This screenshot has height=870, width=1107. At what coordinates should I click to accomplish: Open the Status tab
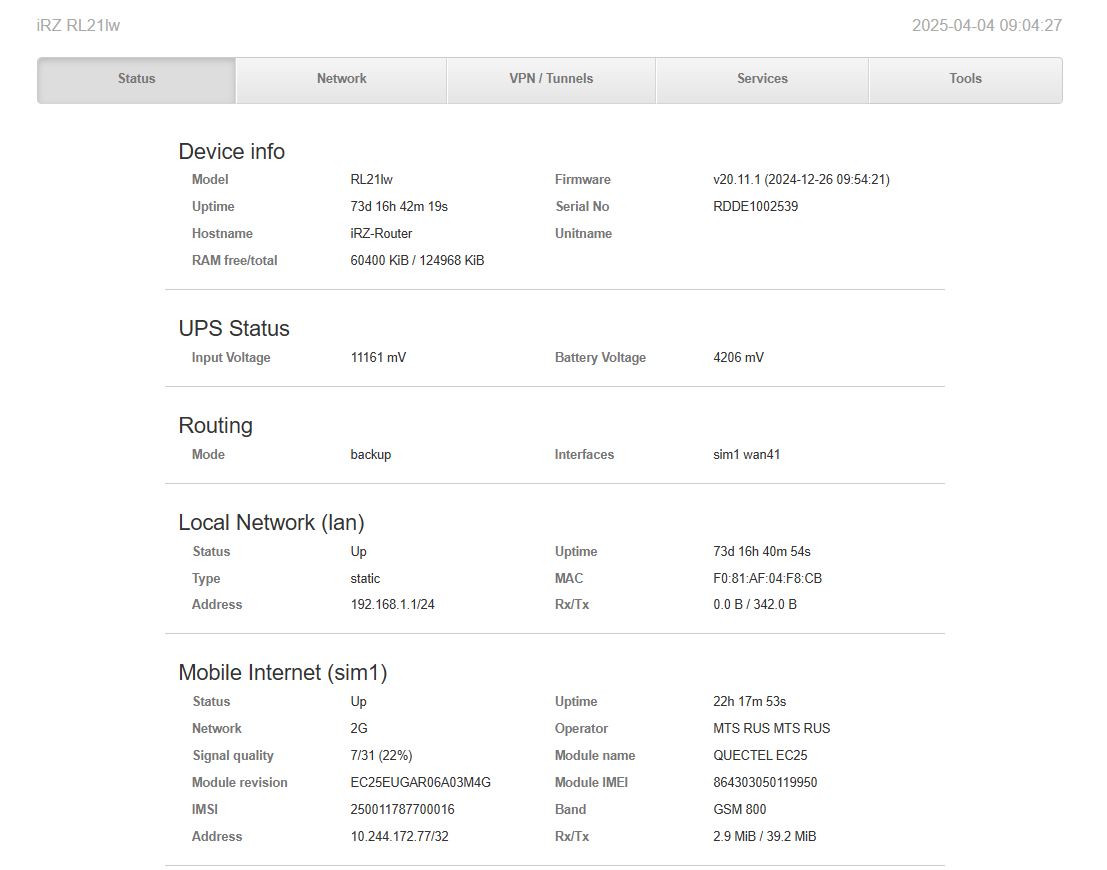(137, 79)
